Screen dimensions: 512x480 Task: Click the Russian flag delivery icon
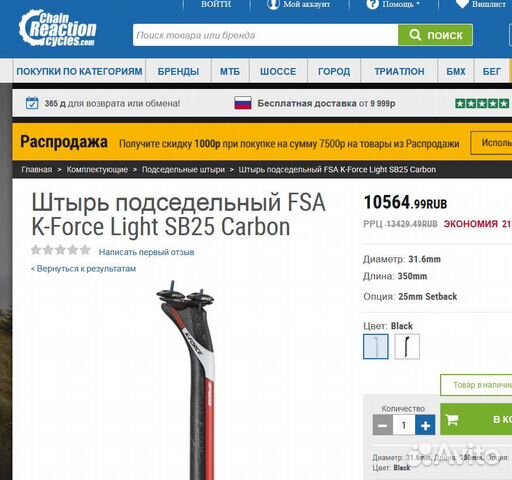(x=243, y=103)
